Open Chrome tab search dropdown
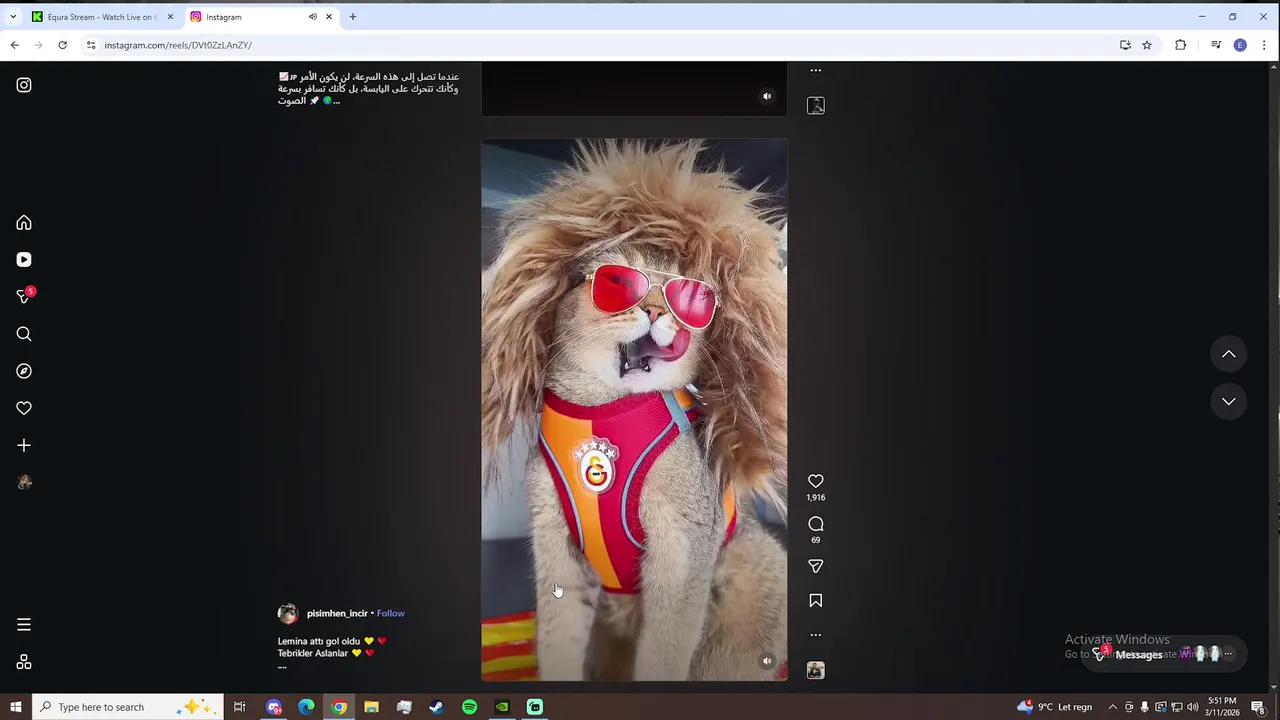The image size is (1280, 720). (13, 17)
